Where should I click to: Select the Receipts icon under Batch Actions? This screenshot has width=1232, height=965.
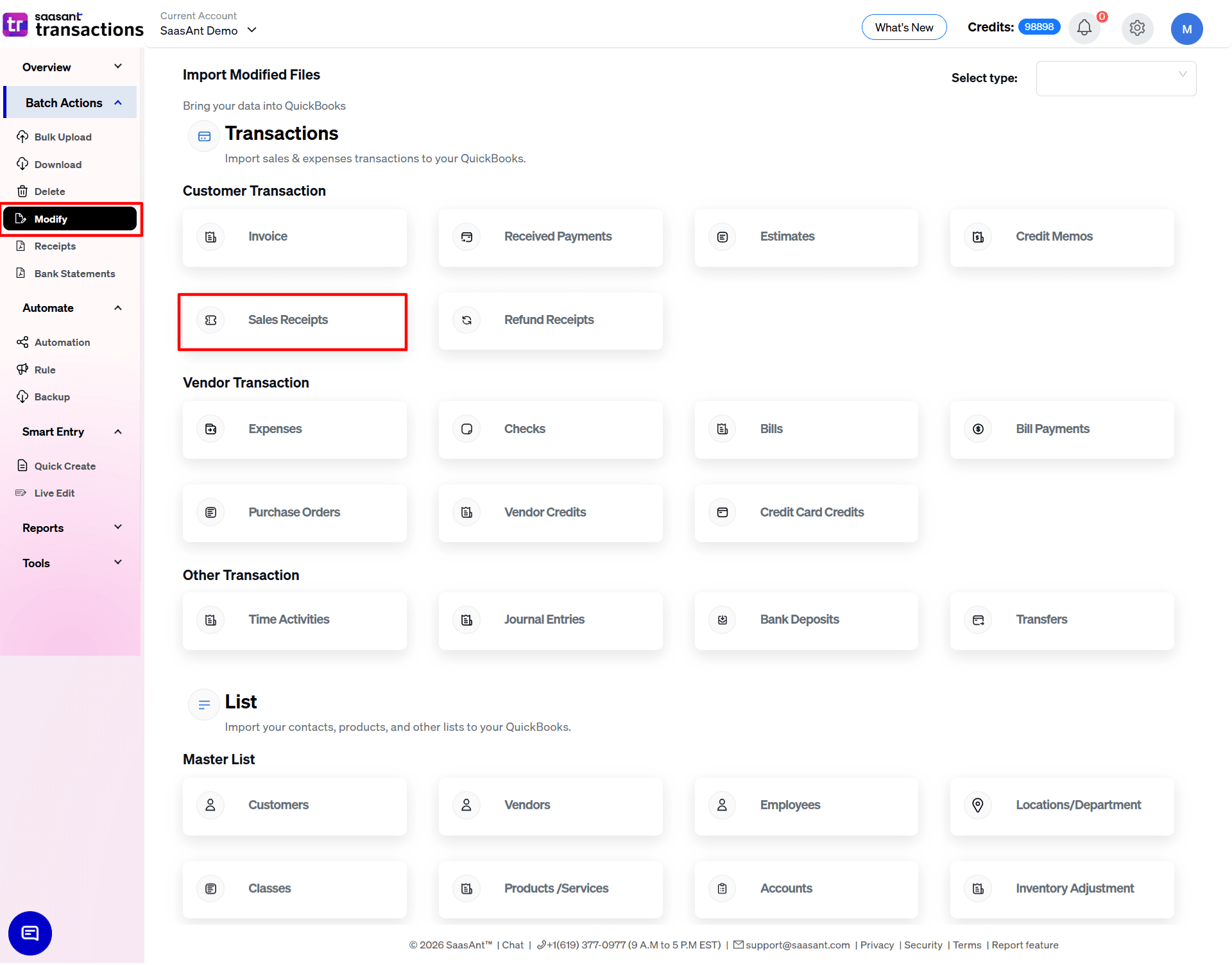pos(22,246)
